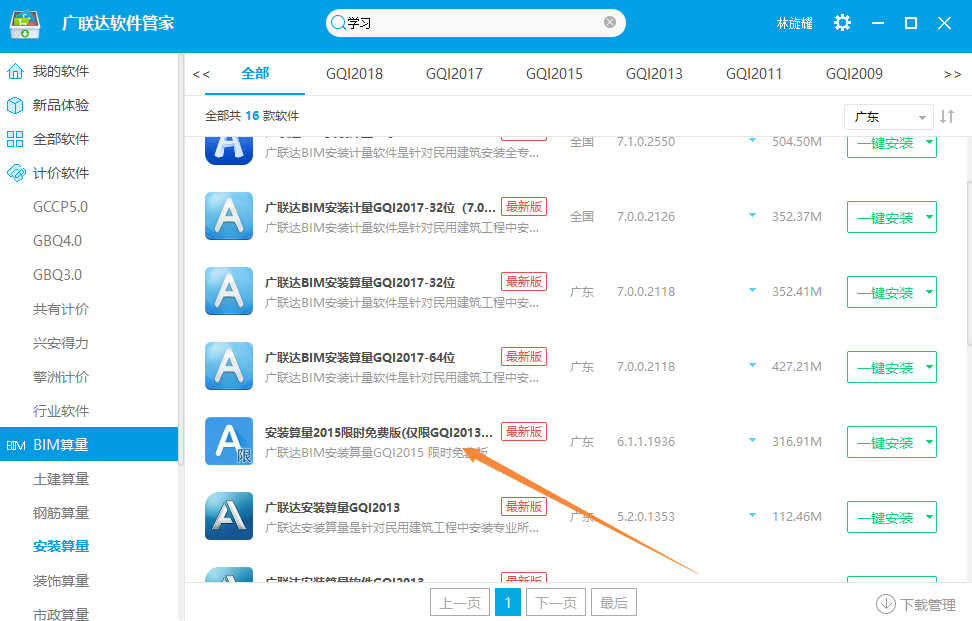Open the 广东 region dropdown

pyautogui.click(x=888, y=117)
